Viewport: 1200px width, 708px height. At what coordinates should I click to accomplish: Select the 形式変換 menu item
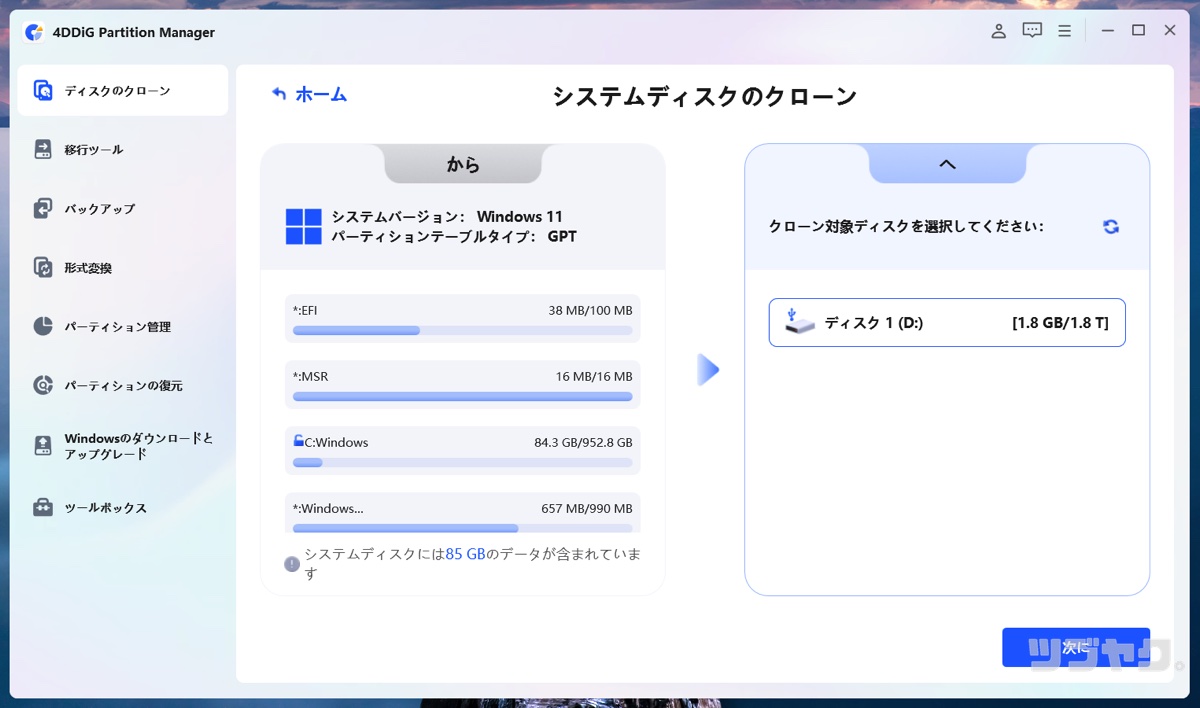click(x=123, y=268)
